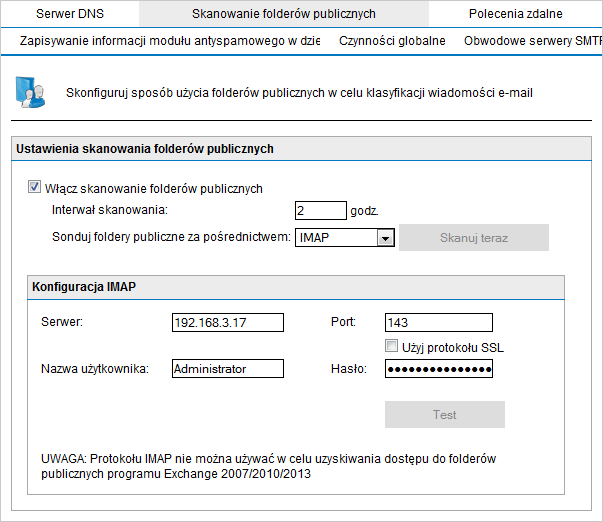Click the Nazwa użytkownika field

(x=228, y=369)
